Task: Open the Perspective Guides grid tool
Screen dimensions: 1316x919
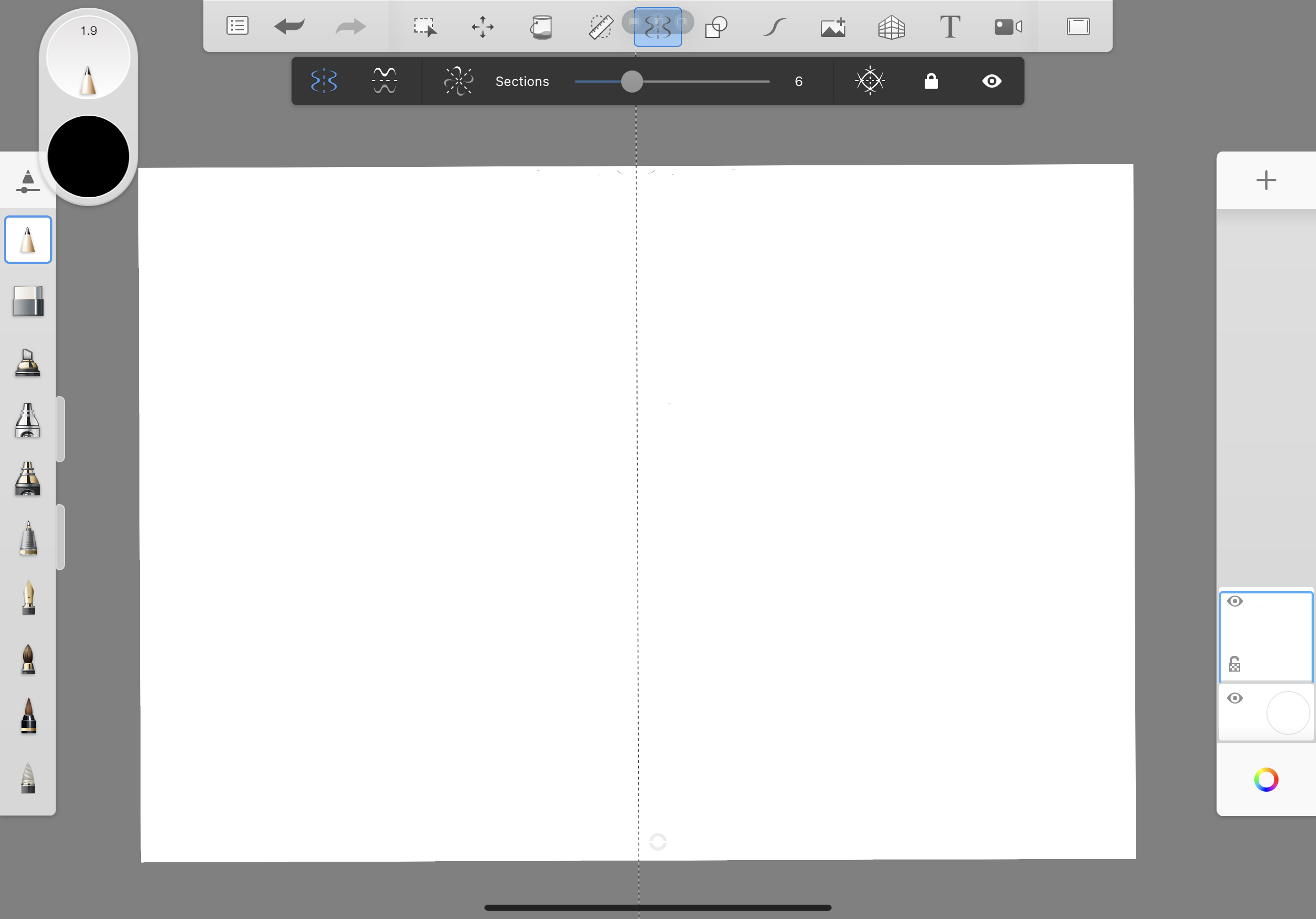Action: (891, 27)
